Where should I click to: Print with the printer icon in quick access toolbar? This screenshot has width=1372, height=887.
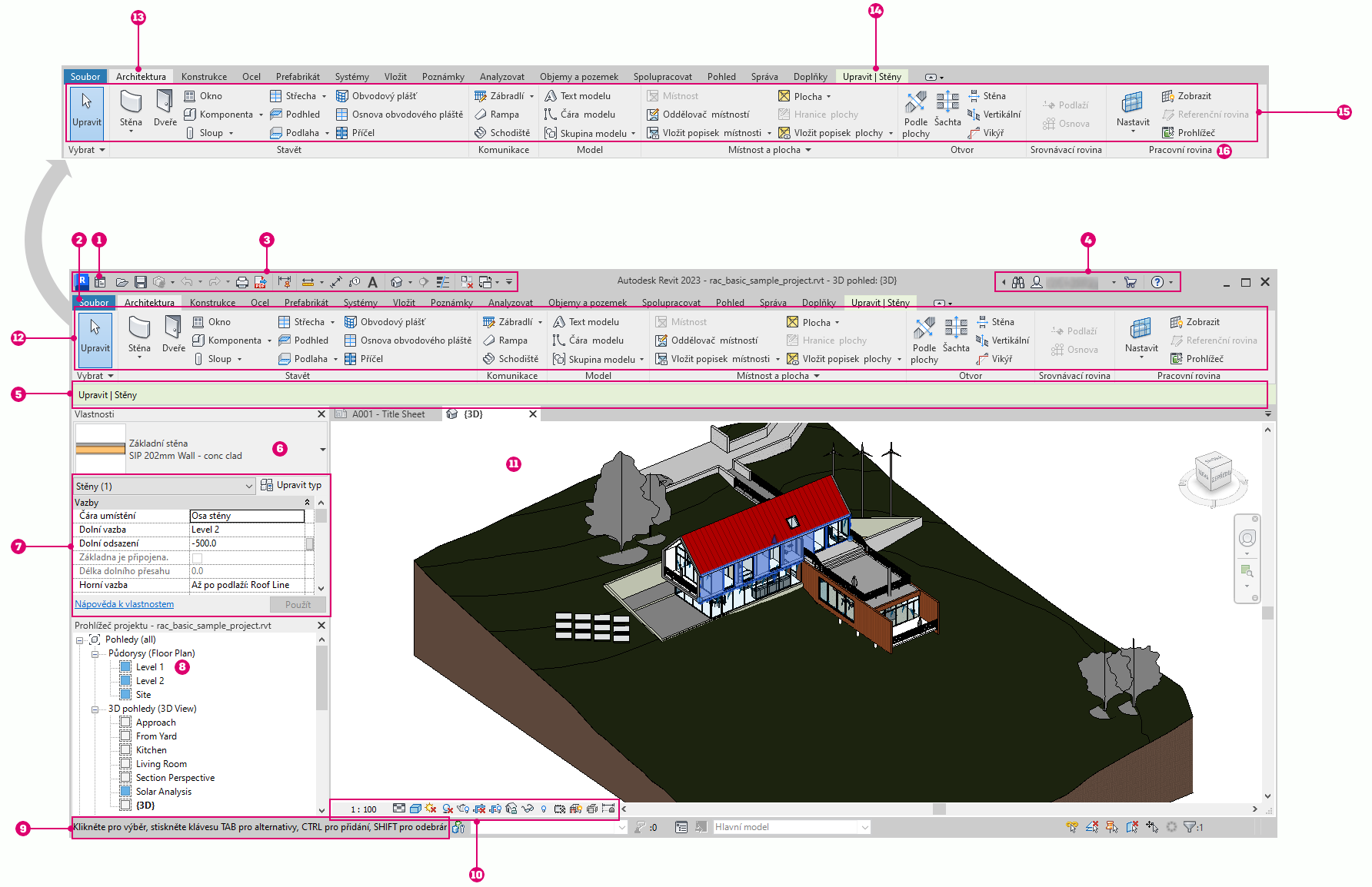(x=242, y=282)
